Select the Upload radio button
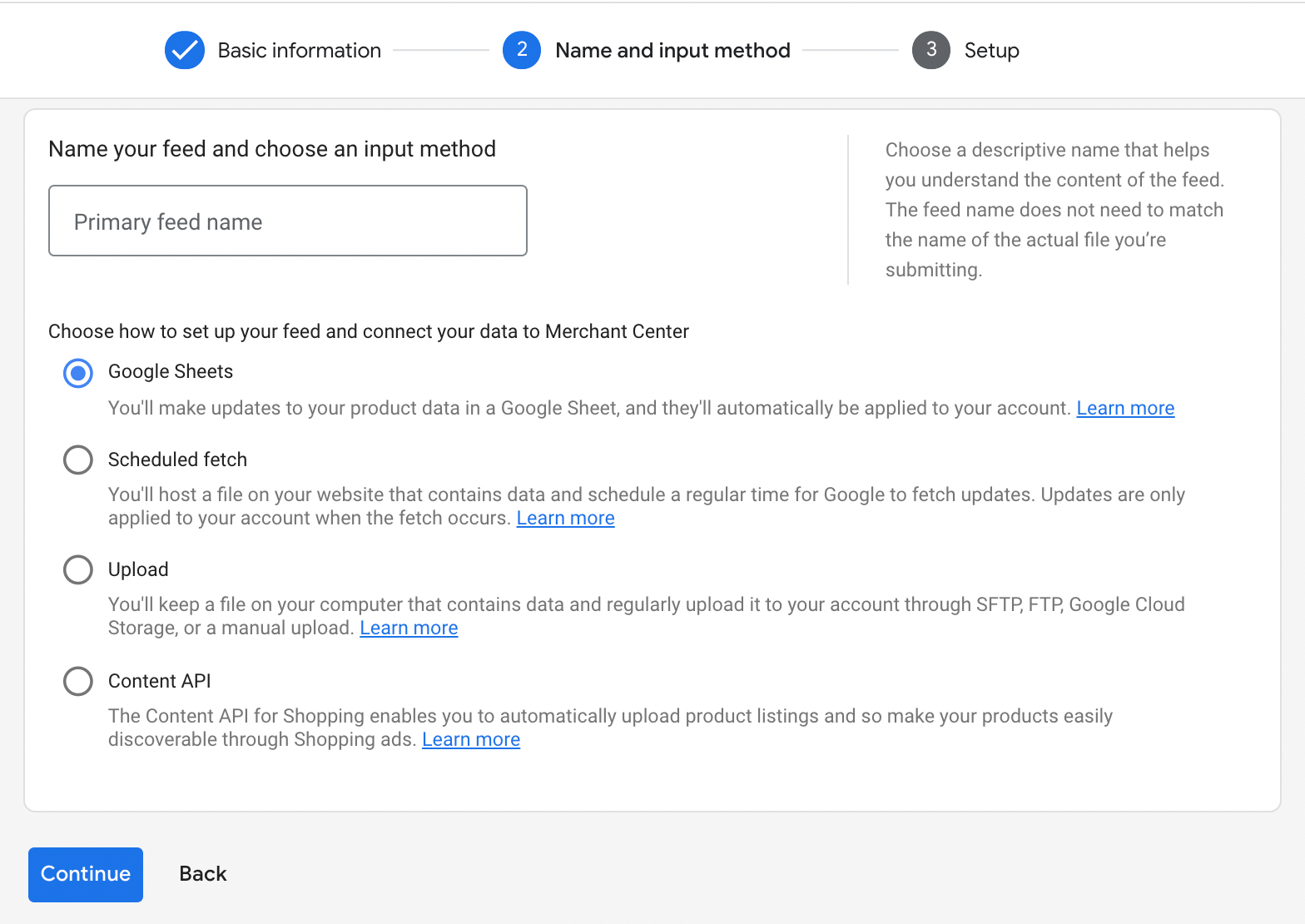This screenshot has width=1305, height=924. (x=78, y=569)
